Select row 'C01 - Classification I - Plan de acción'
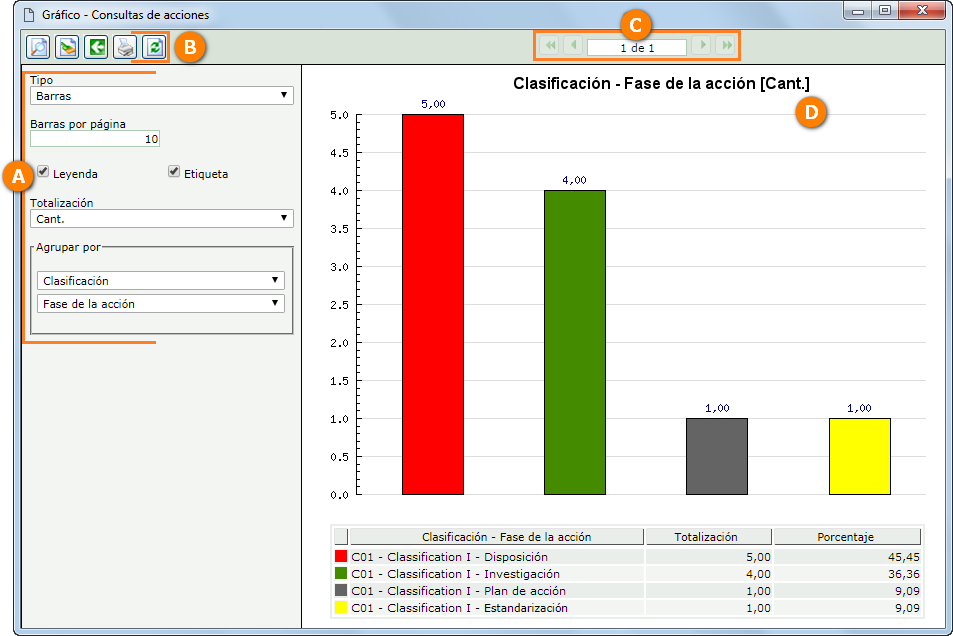The image size is (953, 636). click(628, 591)
